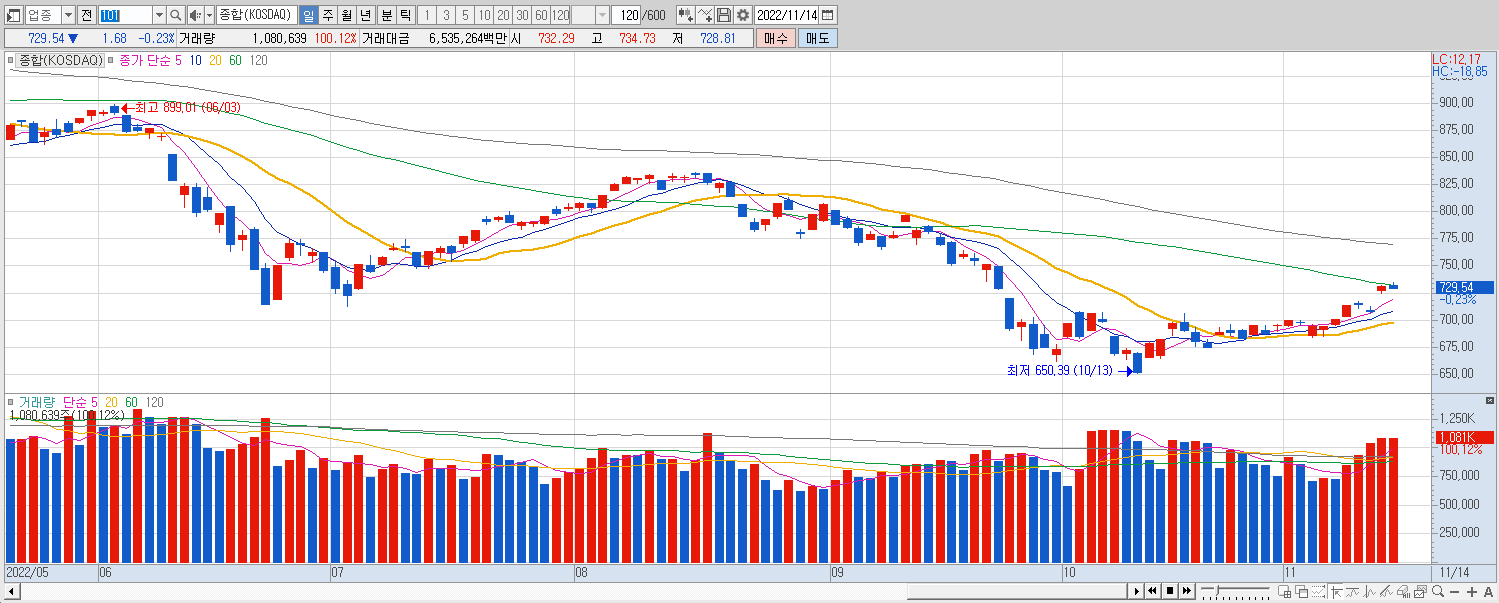
Task: Increase chart zoom with the plus icon
Action: click(x=1471, y=592)
